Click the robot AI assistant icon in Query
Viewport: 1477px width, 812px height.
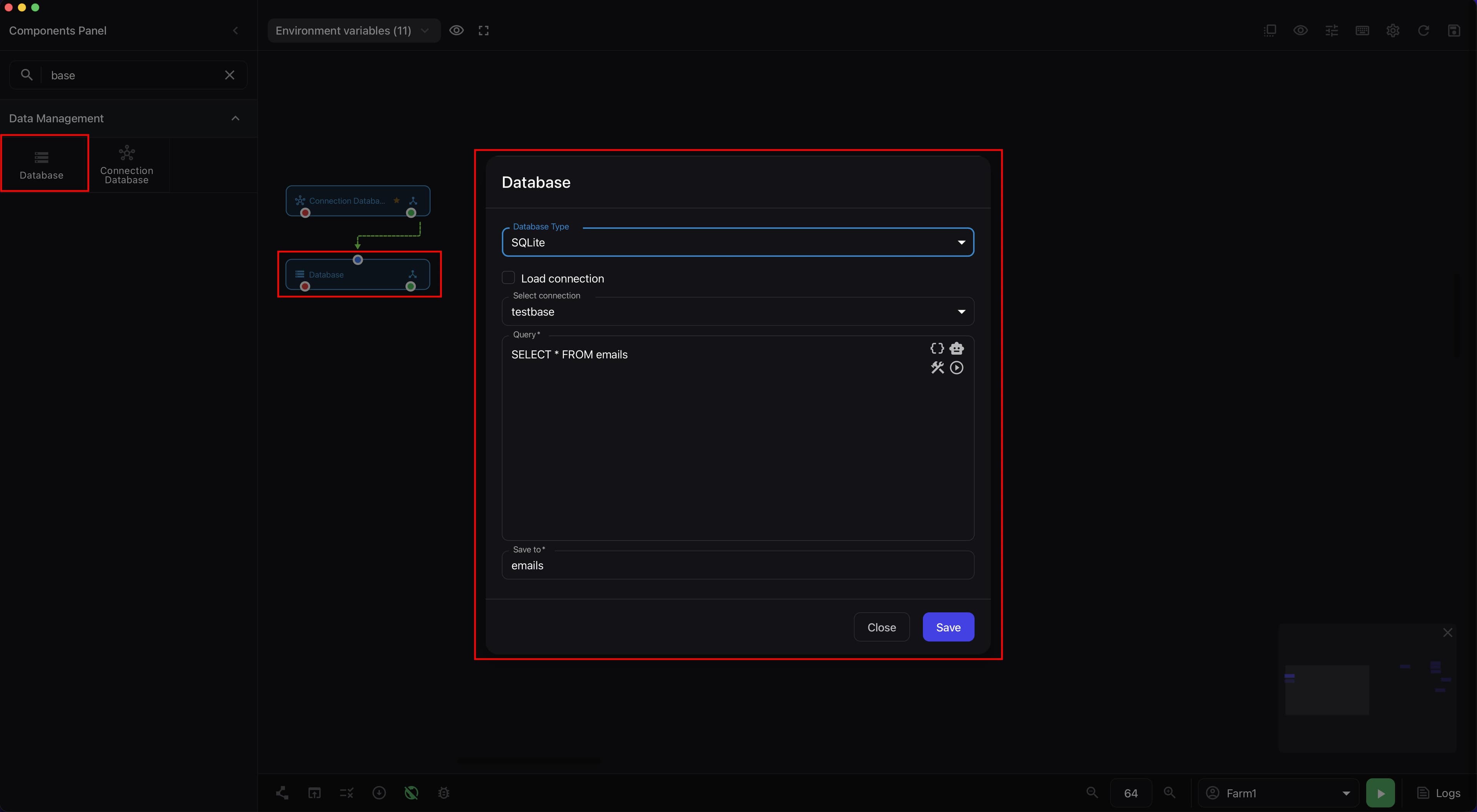956,348
